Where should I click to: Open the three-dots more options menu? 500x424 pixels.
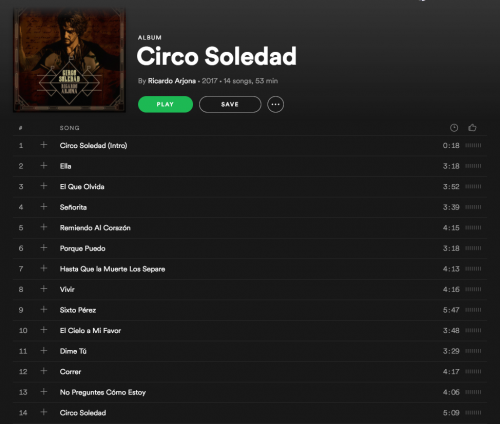(275, 104)
